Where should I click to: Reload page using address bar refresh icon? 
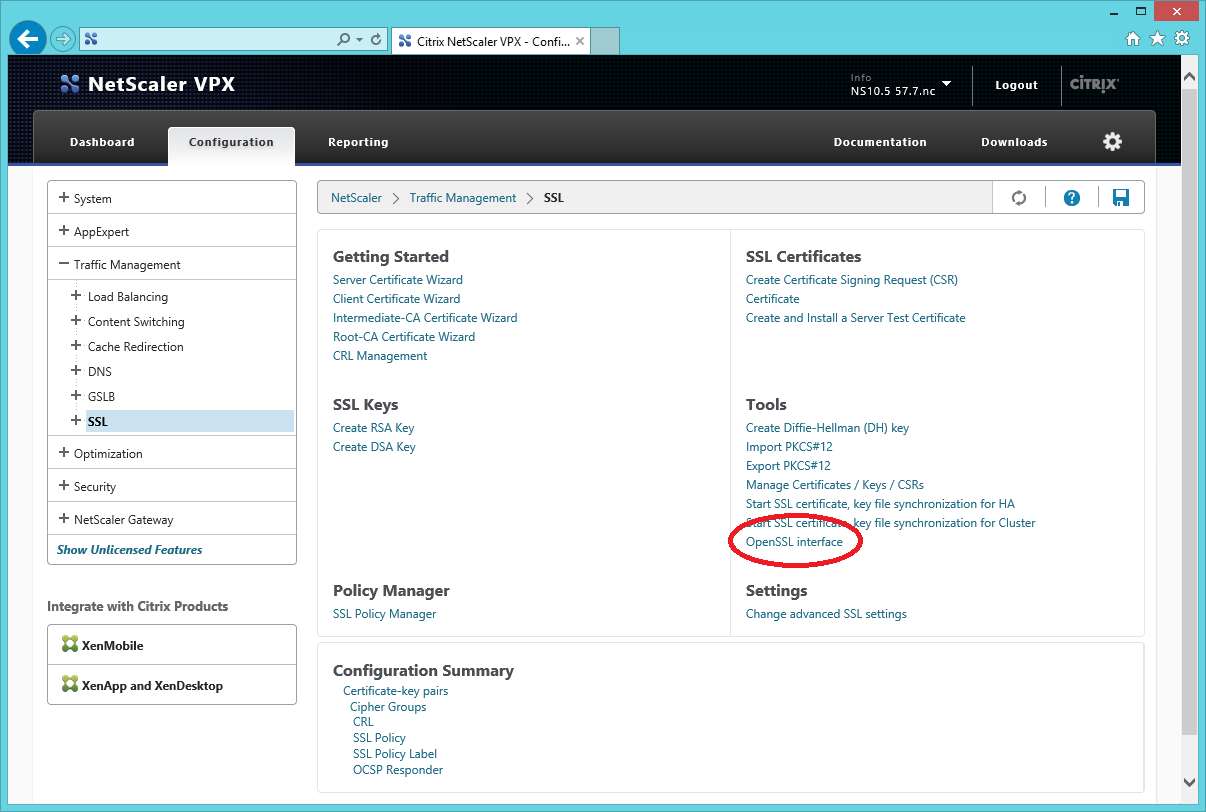coord(376,40)
